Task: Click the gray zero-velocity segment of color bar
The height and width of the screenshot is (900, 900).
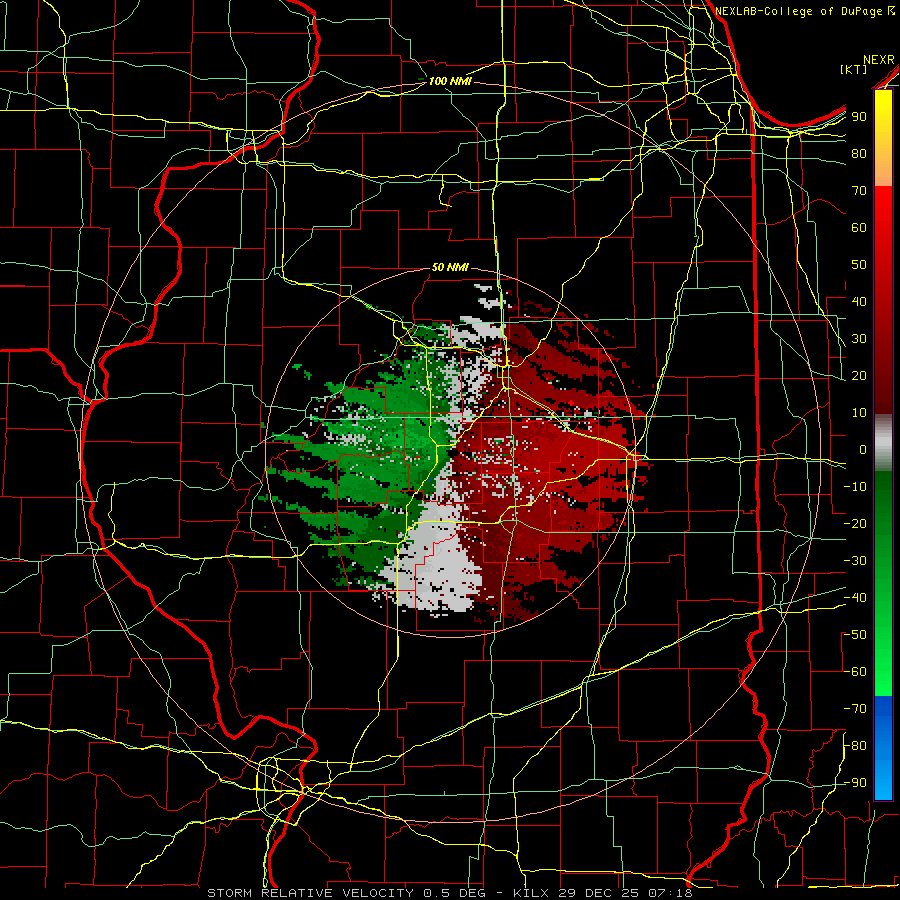Action: tap(883, 442)
